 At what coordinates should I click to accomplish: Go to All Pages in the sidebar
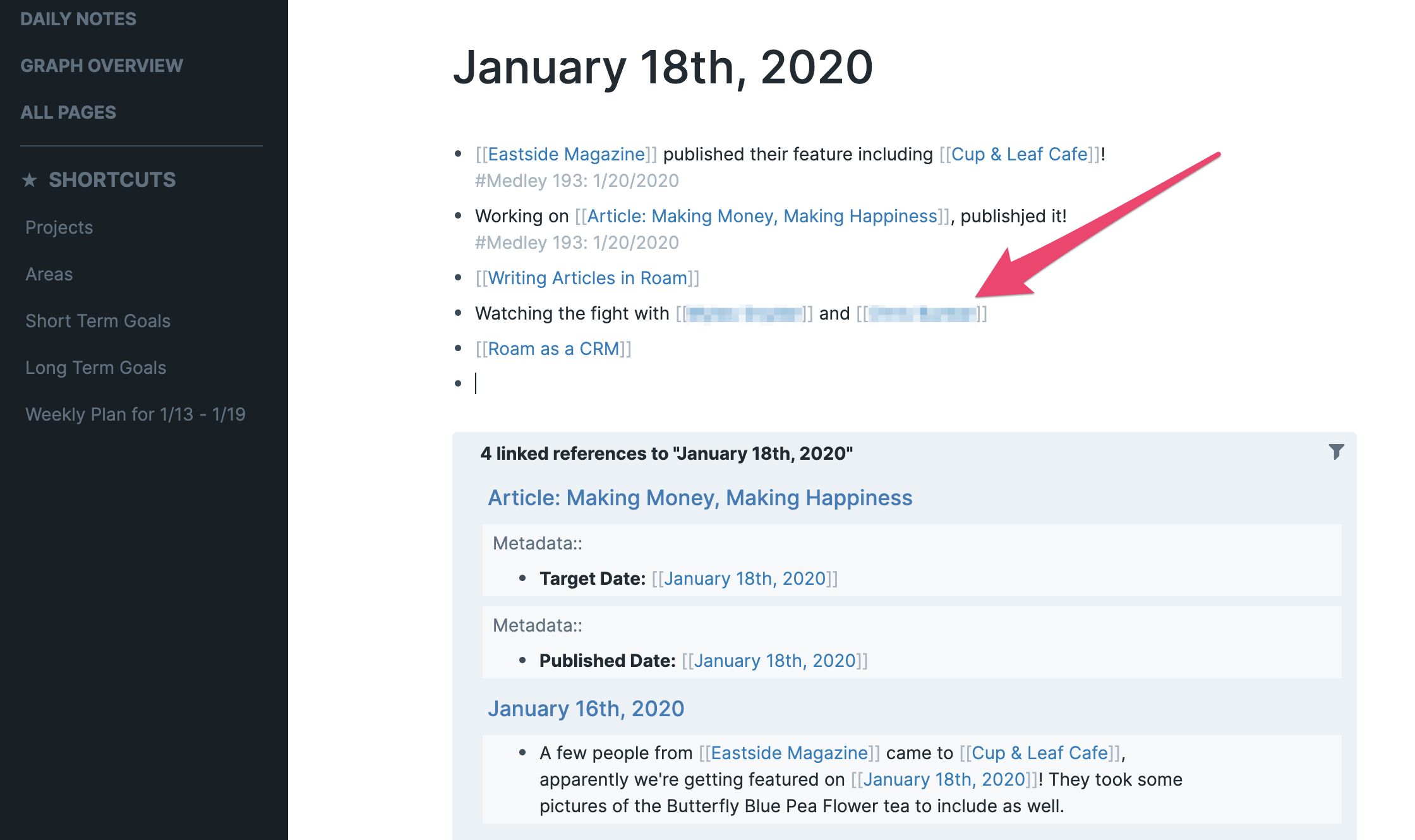click(x=68, y=112)
